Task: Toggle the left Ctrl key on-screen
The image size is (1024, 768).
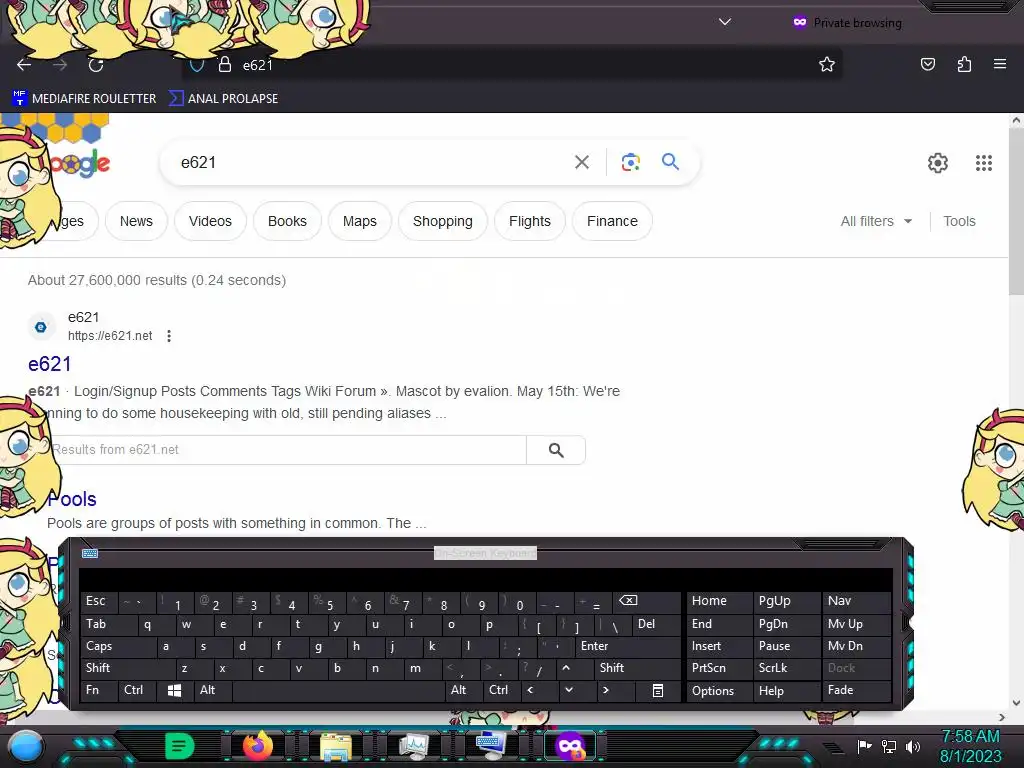Action: (x=138, y=690)
